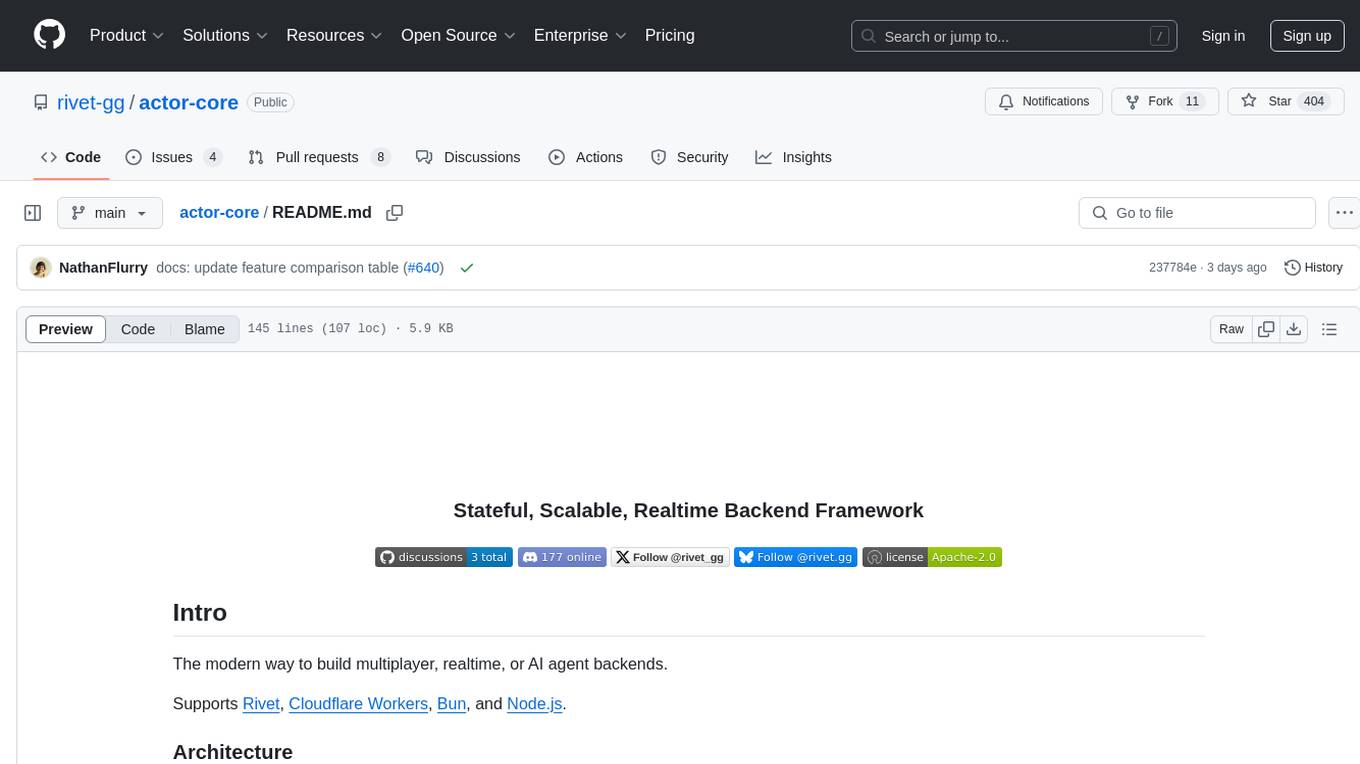Click the Sign up button
This screenshot has width=1360, height=764.
(x=1307, y=36)
